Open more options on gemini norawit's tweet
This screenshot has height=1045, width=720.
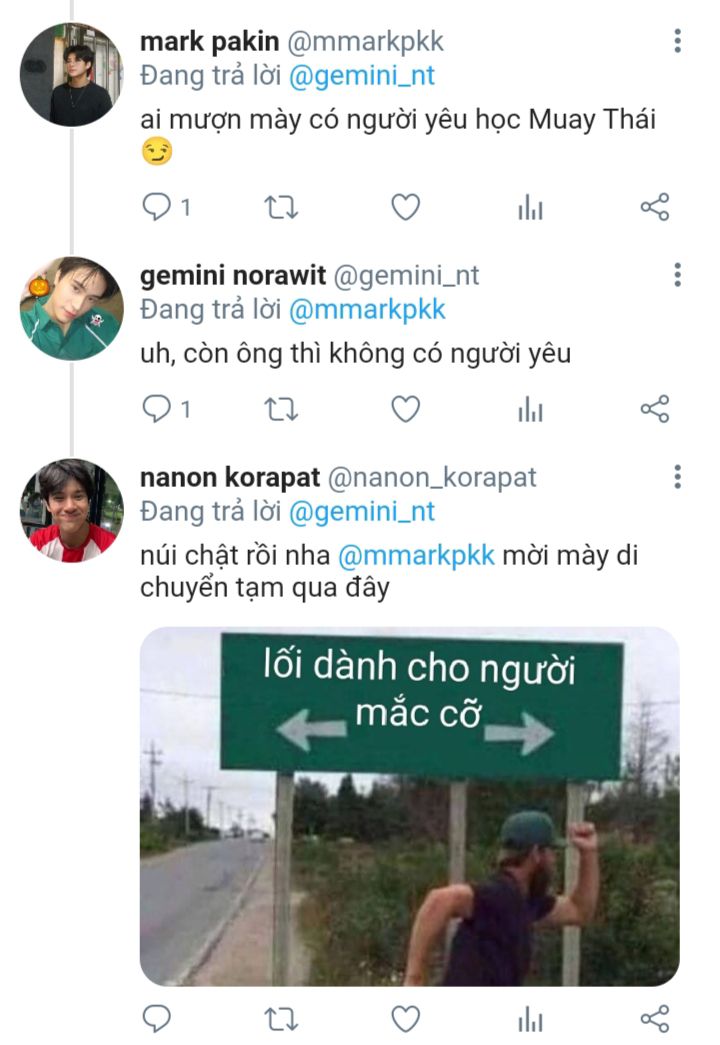(677, 275)
